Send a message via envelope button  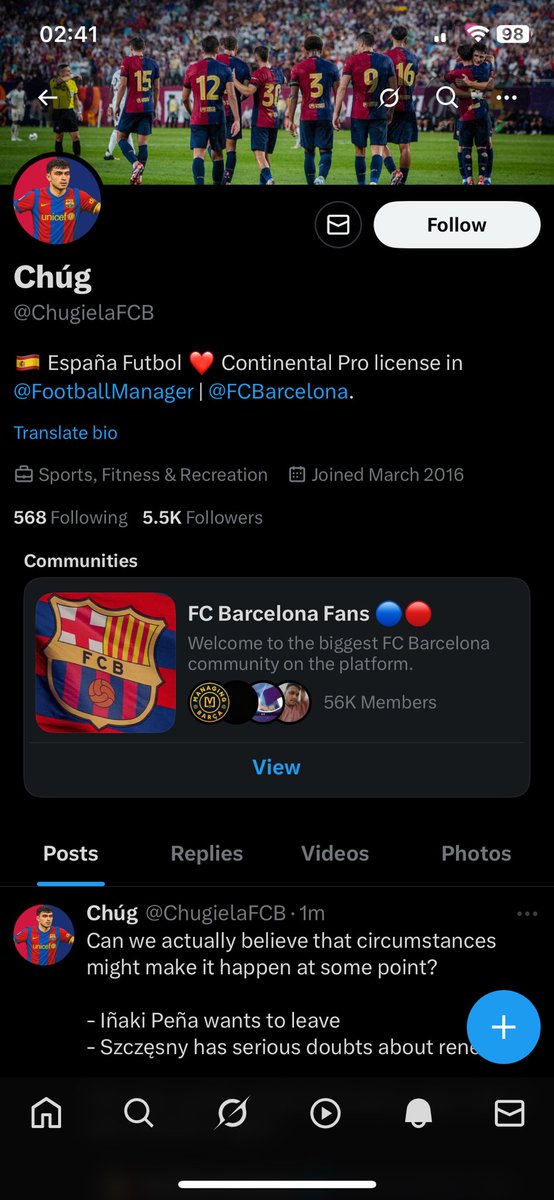[338, 225]
